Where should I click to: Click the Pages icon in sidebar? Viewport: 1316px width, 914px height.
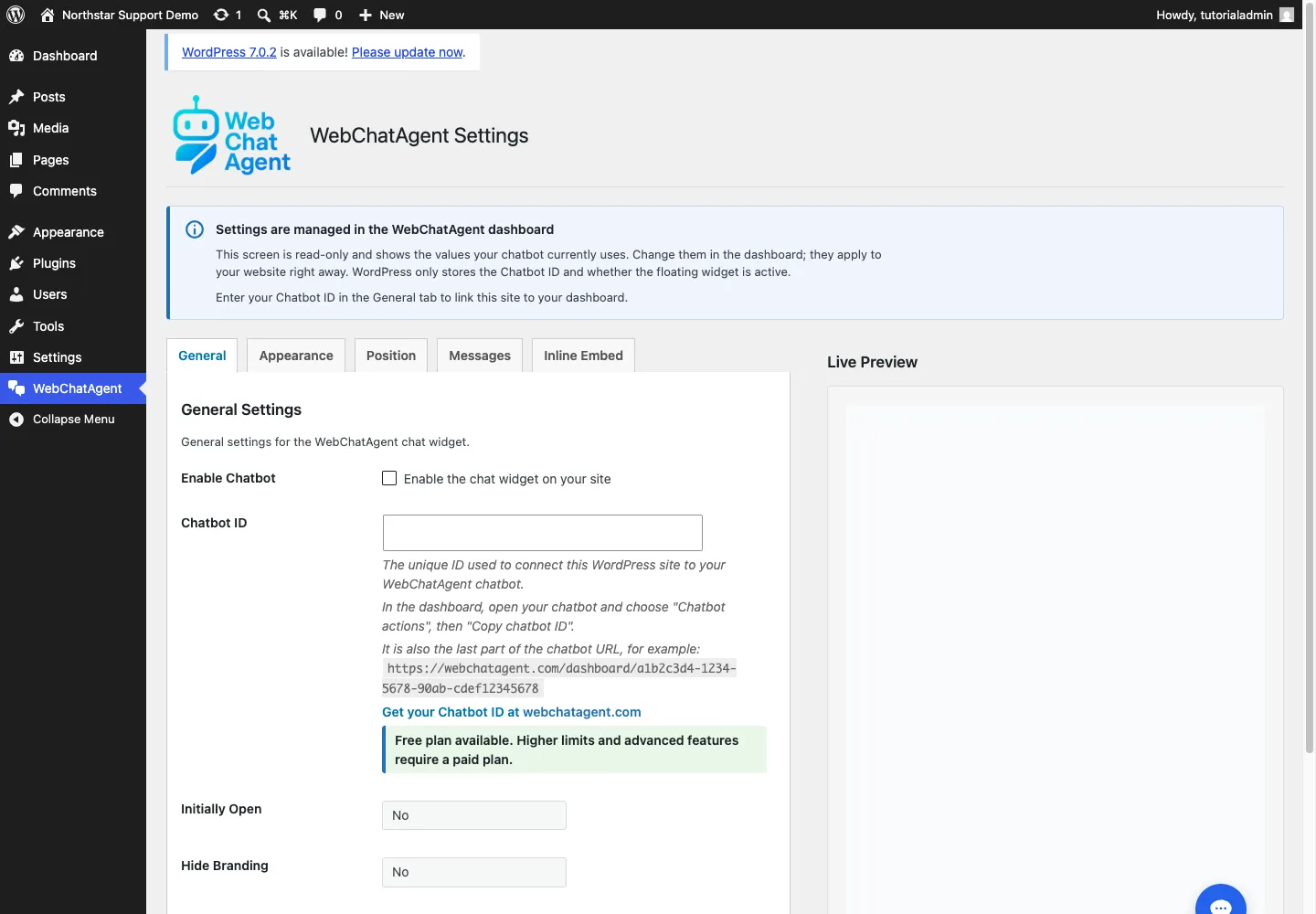[16, 160]
